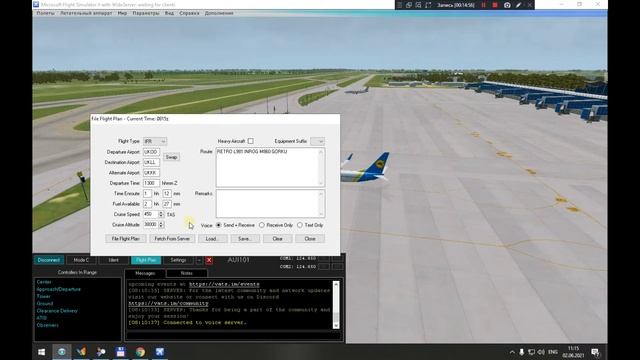Screen dimensions: 640x360
Task: Click the Close button in flight plan dialog
Action: tap(310, 239)
